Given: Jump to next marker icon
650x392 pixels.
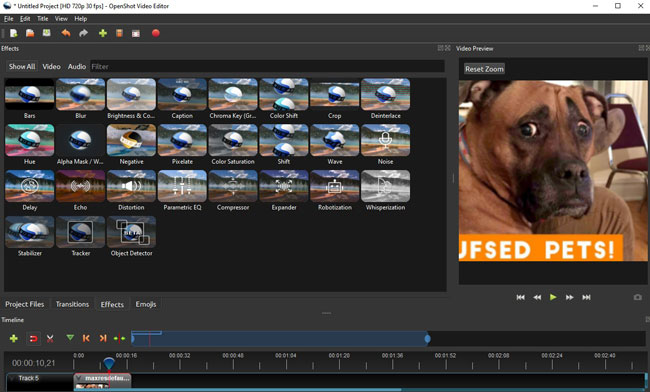Looking at the screenshot, I should (x=103, y=339).
